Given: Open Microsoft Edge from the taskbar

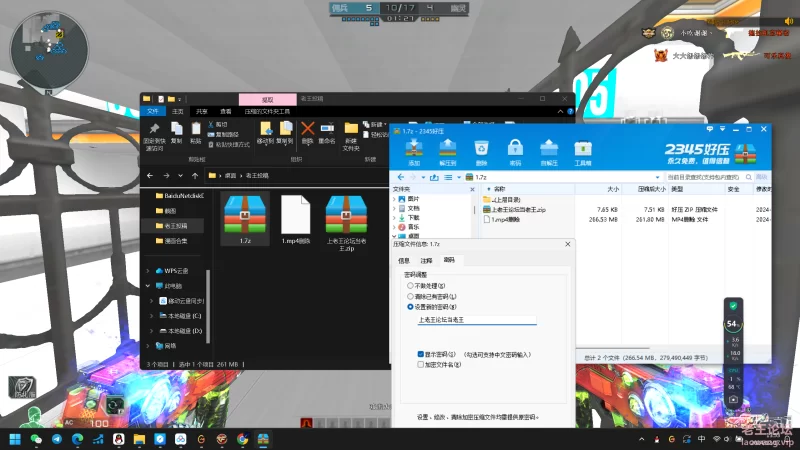Looking at the screenshot, I should (x=78, y=439).
